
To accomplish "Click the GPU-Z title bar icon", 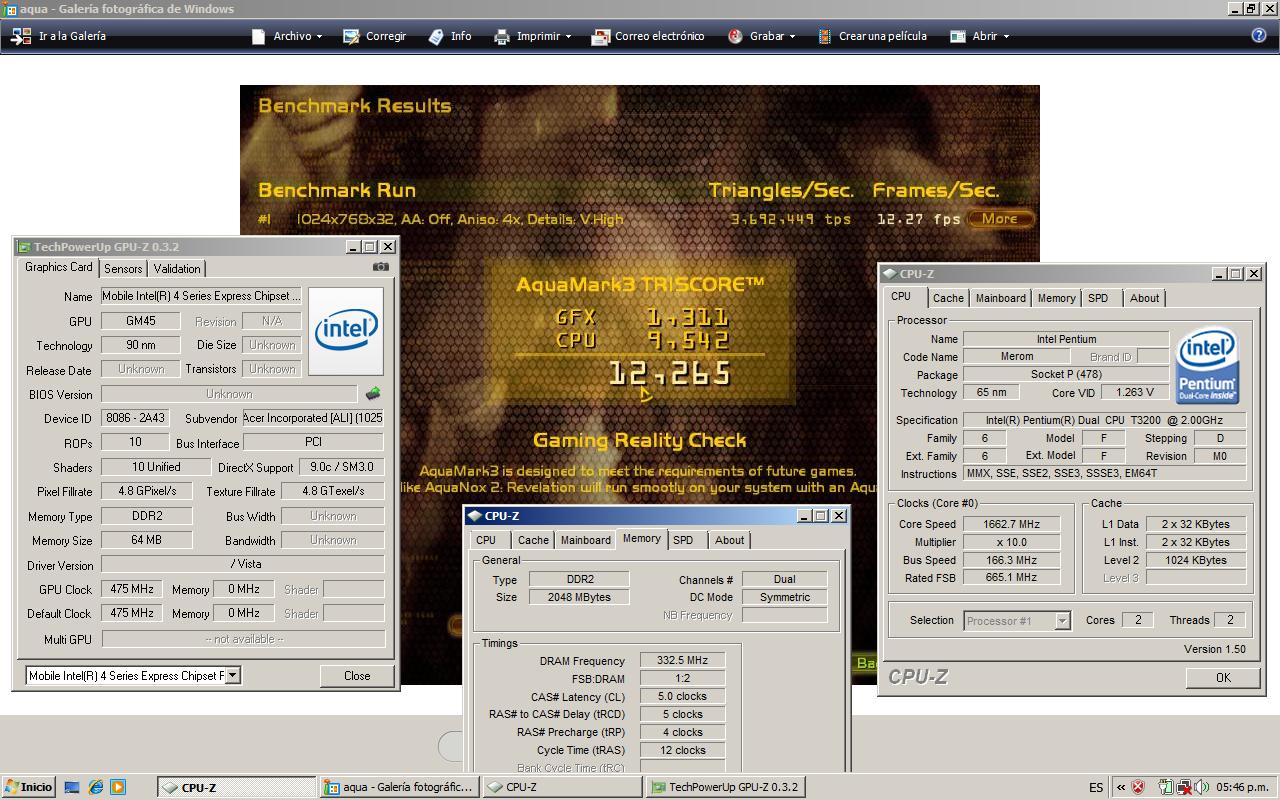I will (24, 247).
